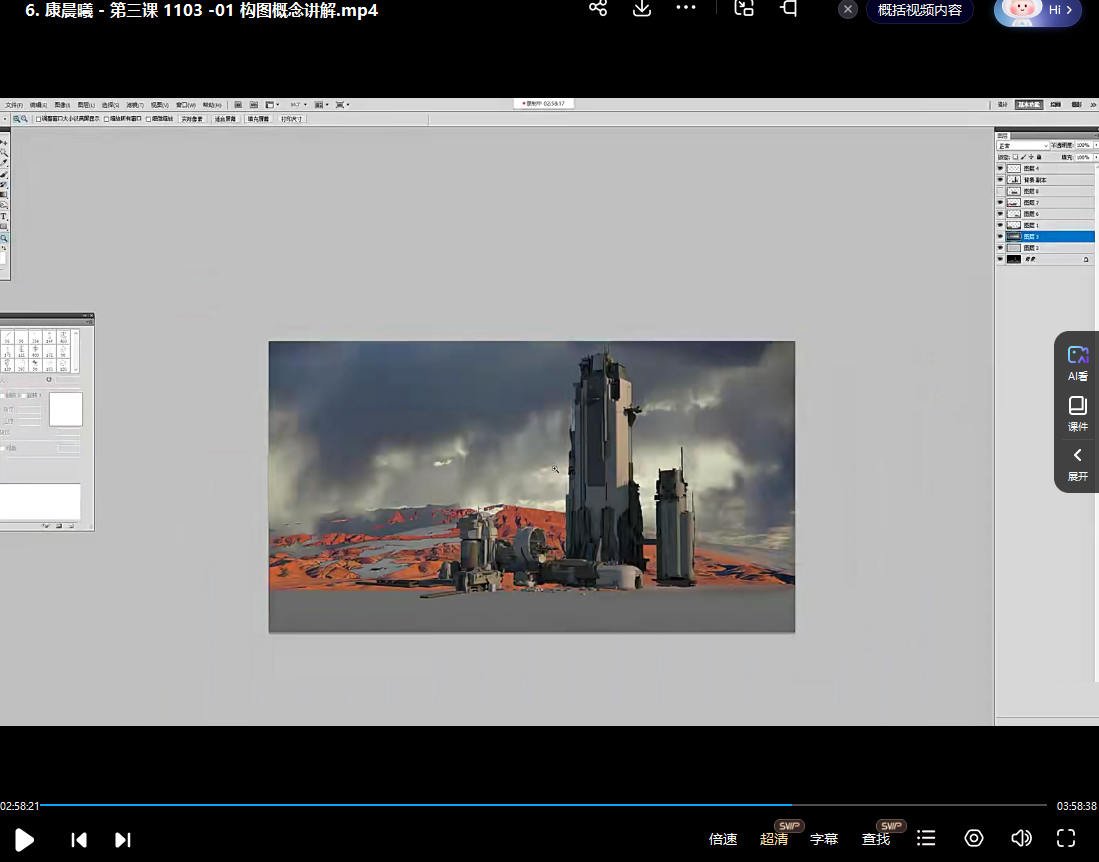The image size is (1099, 862).
Task: Skip to the next video
Action: [123, 840]
